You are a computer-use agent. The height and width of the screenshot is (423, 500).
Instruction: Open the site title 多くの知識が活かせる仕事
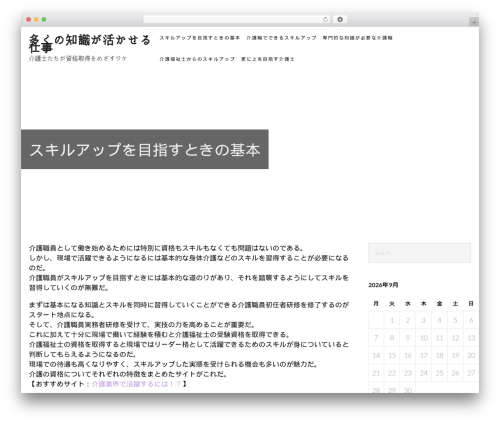[90, 43]
